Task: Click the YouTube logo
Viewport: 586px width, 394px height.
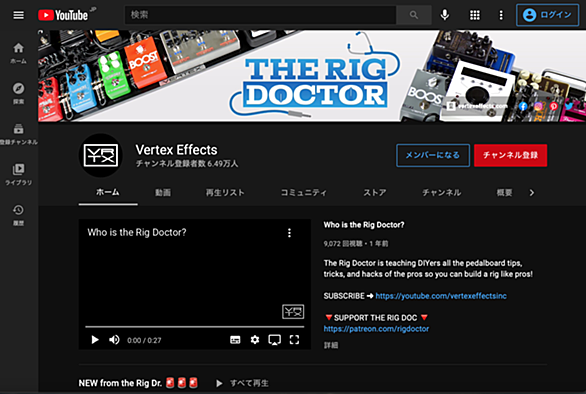Action: click(64, 15)
